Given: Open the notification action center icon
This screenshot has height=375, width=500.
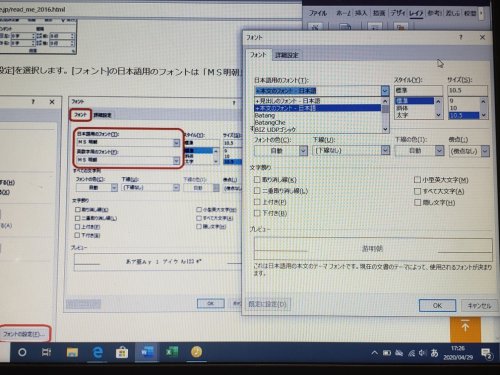Looking at the screenshot, I should [x=487, y=353].
